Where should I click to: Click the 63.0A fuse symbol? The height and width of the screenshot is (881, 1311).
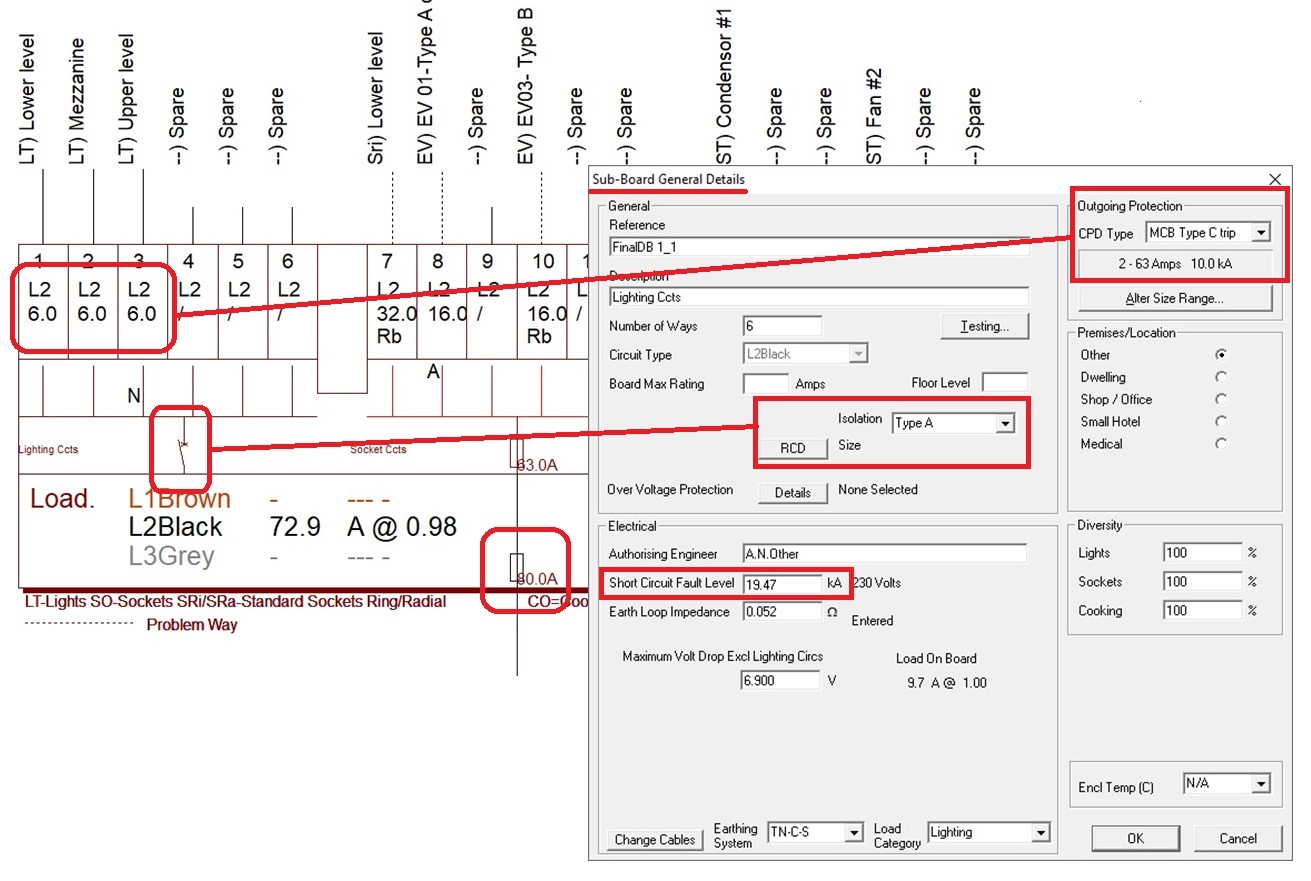[516, 453]
